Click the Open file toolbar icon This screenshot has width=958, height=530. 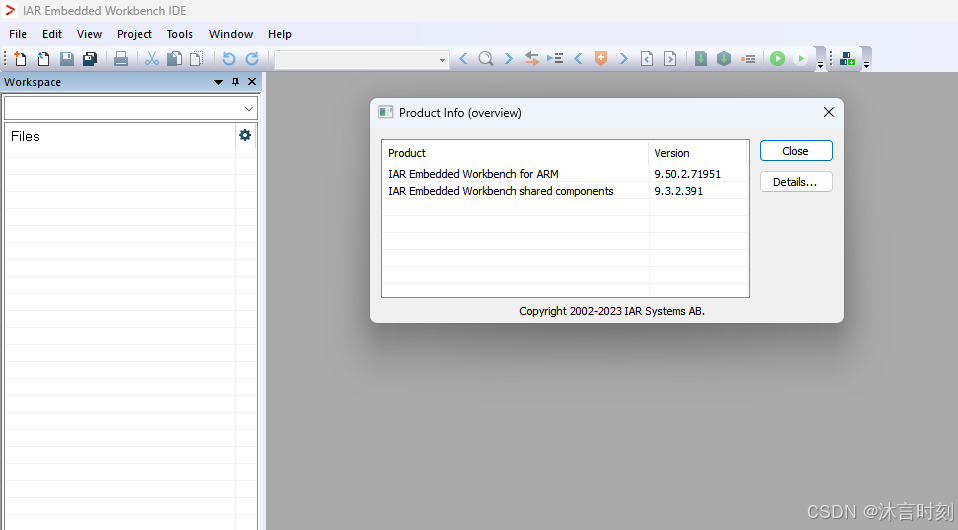click(x=43, y=59)
